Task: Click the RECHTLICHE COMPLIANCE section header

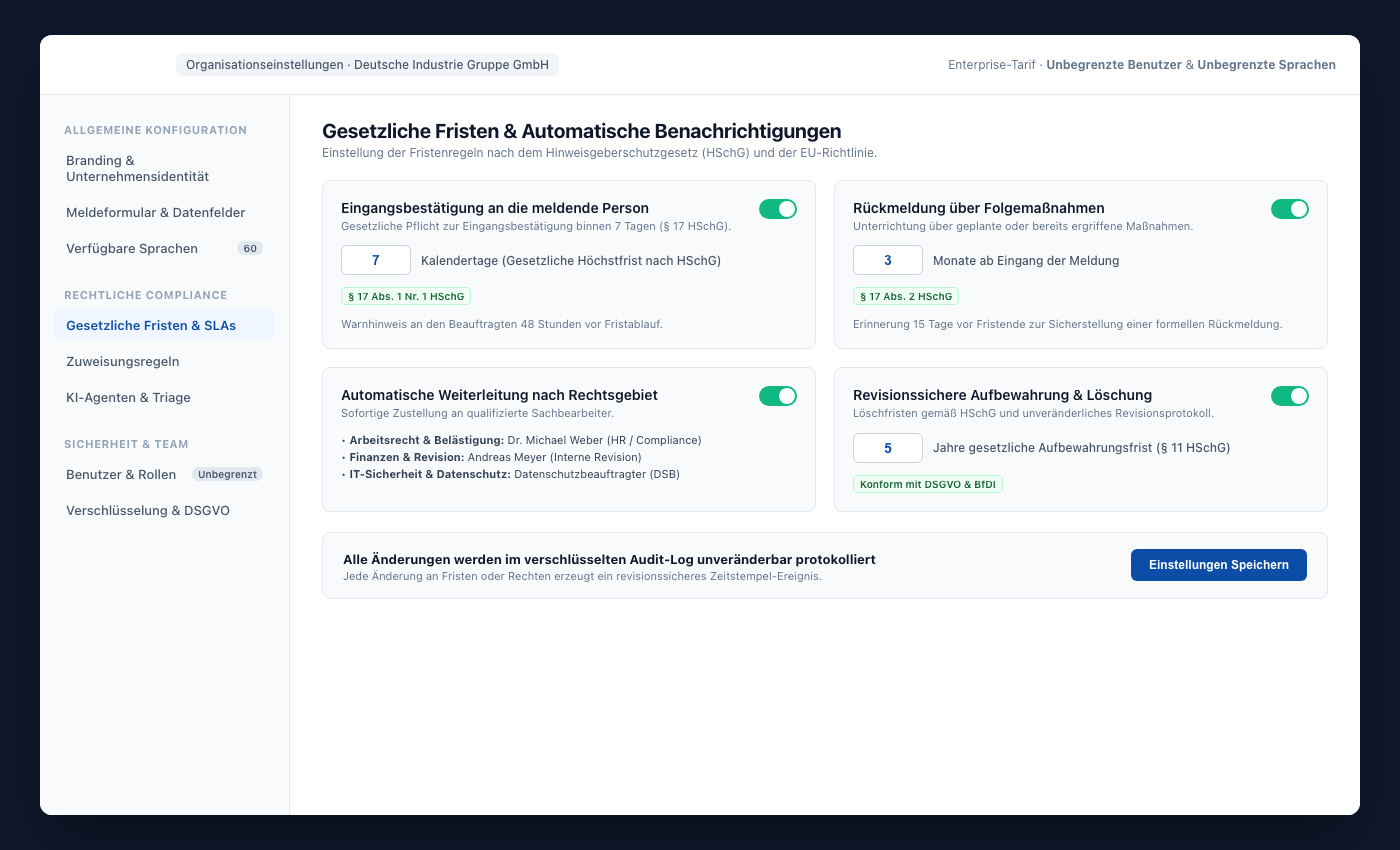Action: click(x=146, y=295)
